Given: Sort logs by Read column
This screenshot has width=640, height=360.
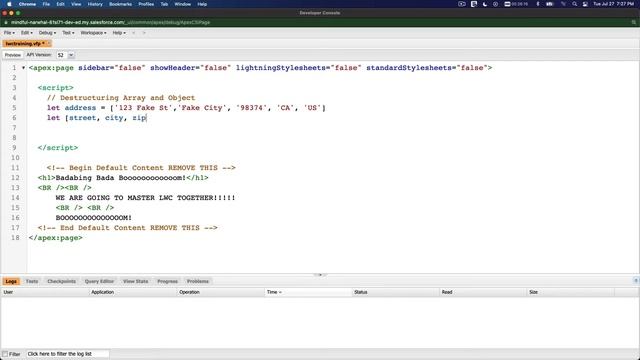Looking at the screenshot, I should tap(483, 292).
